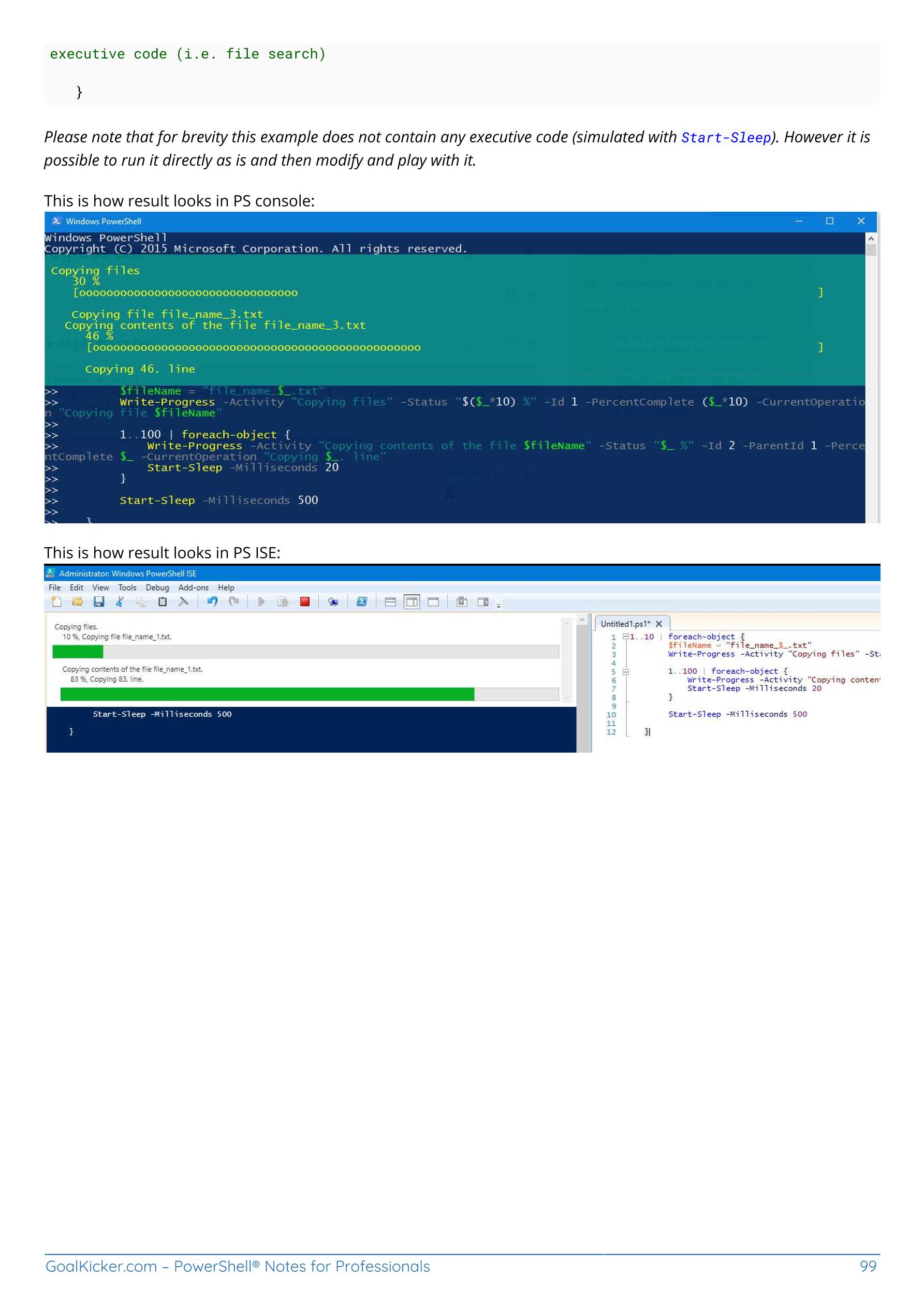The width and height of the screenshot is (924, 1307).
Task: Click line number 12 in editor gutter
Action: click(x=611, y=732)
